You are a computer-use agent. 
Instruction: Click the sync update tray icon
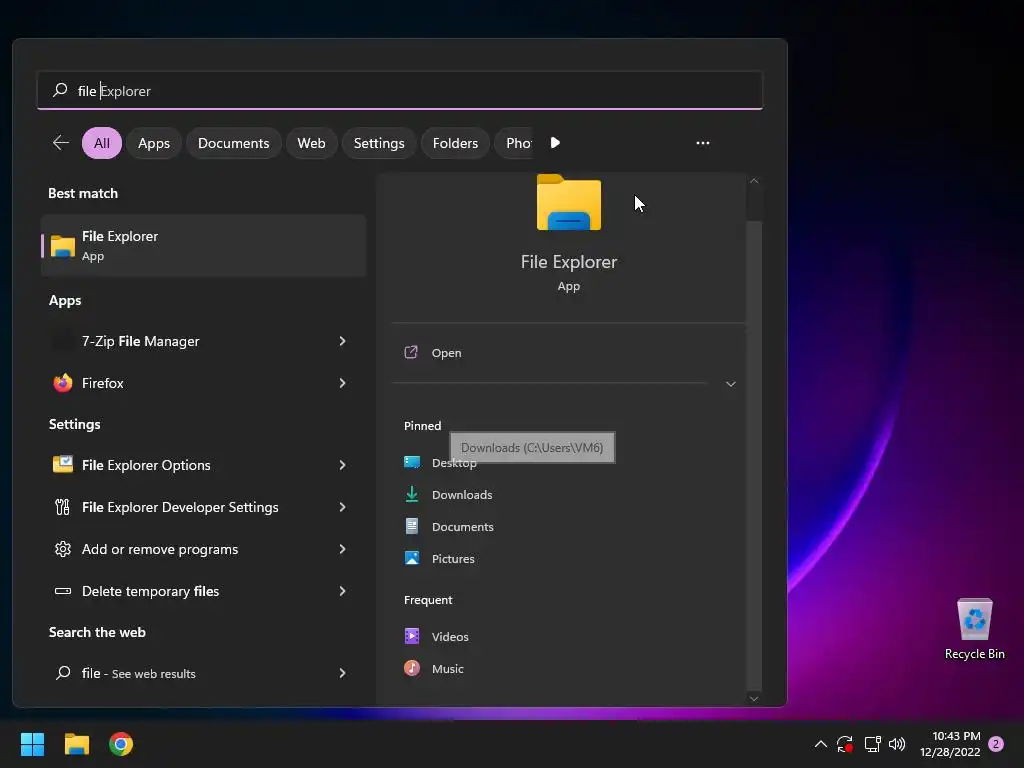pos(845,744)
